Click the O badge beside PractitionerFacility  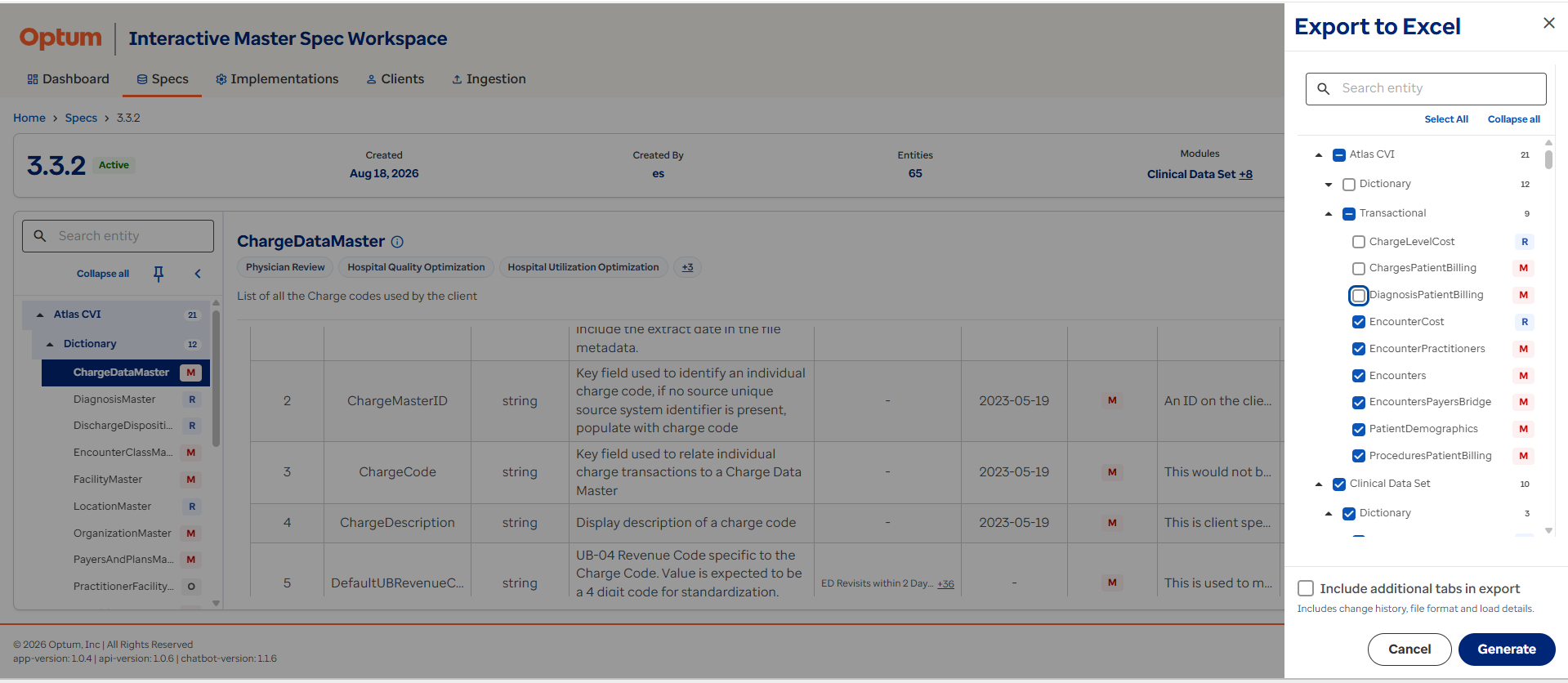(x=191, y=587)
